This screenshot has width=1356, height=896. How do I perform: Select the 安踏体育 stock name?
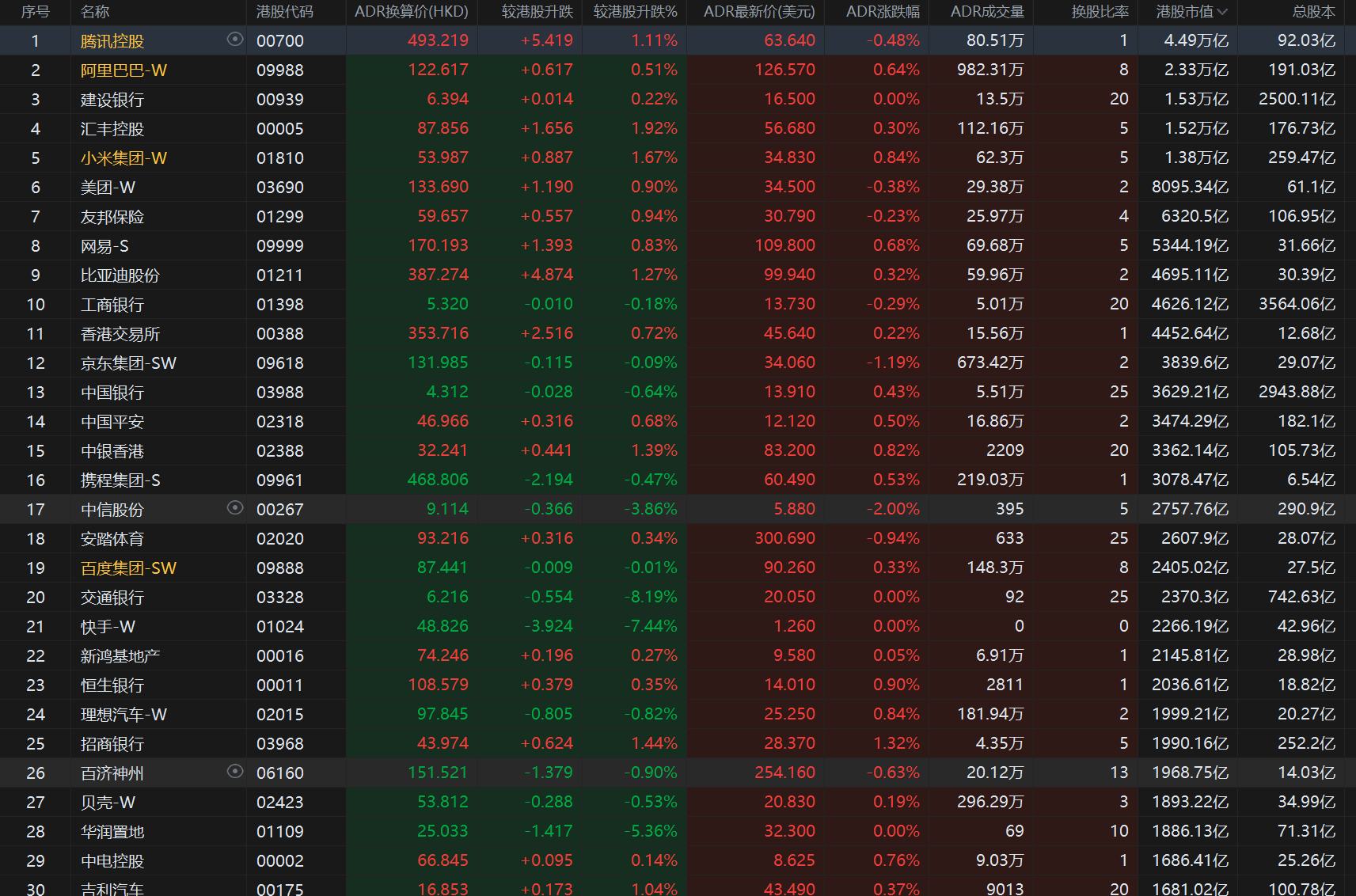(x=112, y=539)
